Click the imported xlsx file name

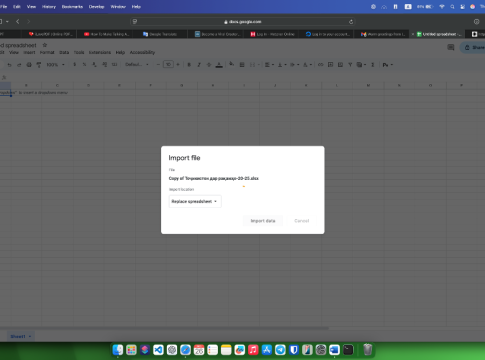(214, 178)
